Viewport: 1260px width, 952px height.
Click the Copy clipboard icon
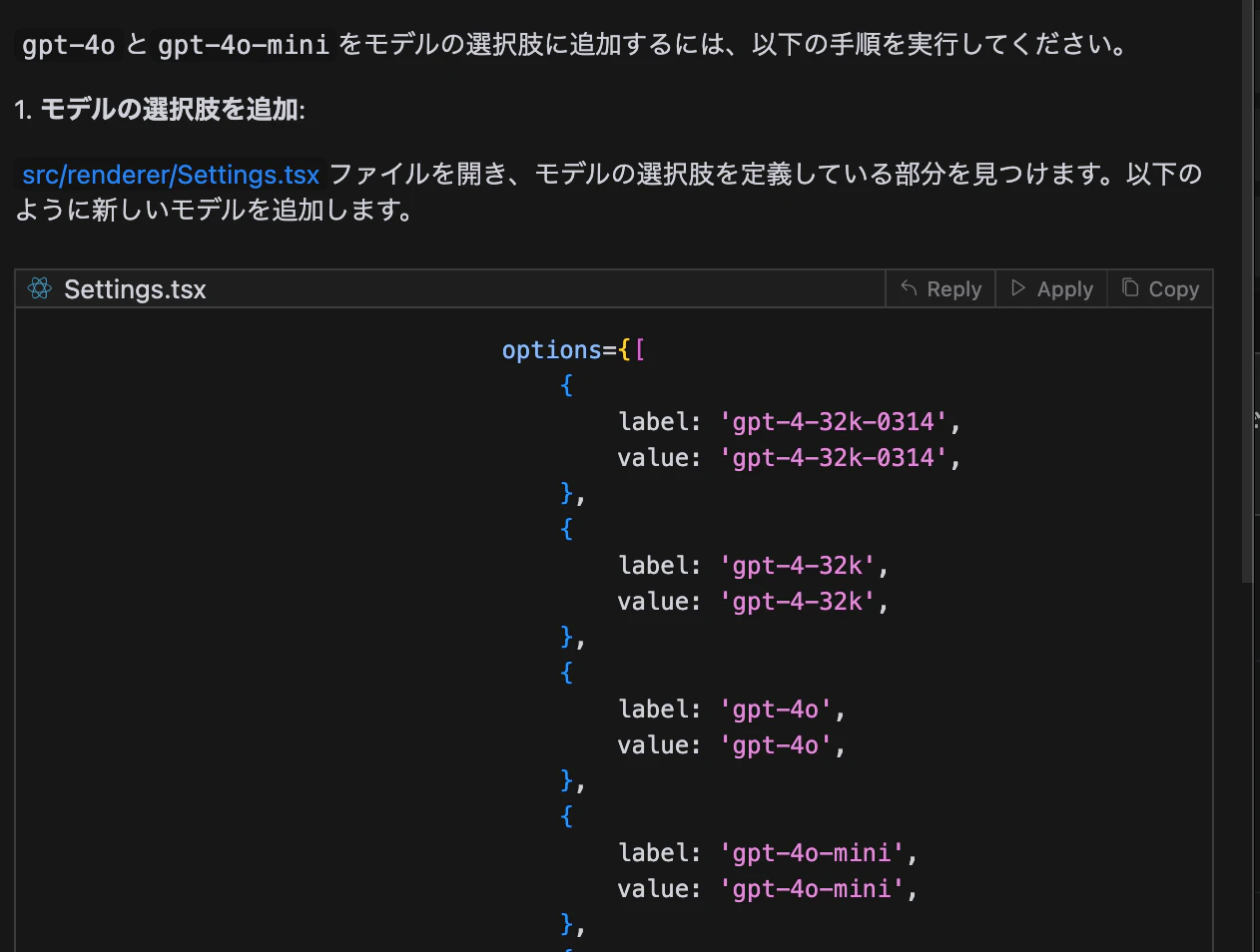pyautogui.click(x=1130, y=287)
